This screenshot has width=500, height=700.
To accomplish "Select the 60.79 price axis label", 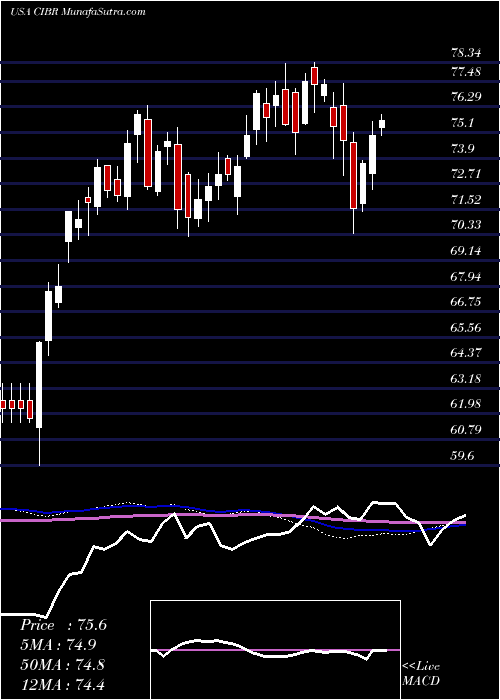I will (x=466, y=430).
